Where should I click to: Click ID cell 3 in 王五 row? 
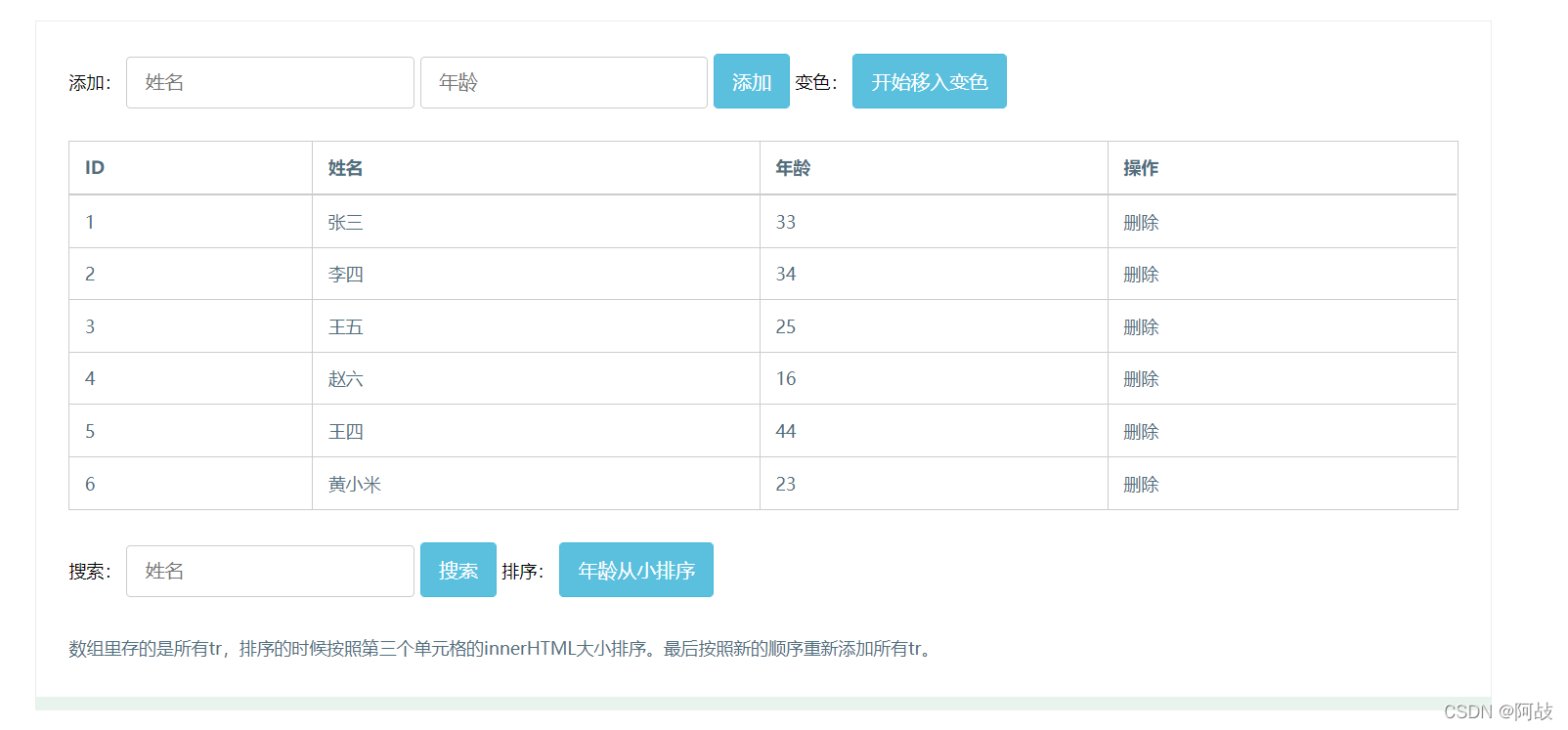(191, 326)
